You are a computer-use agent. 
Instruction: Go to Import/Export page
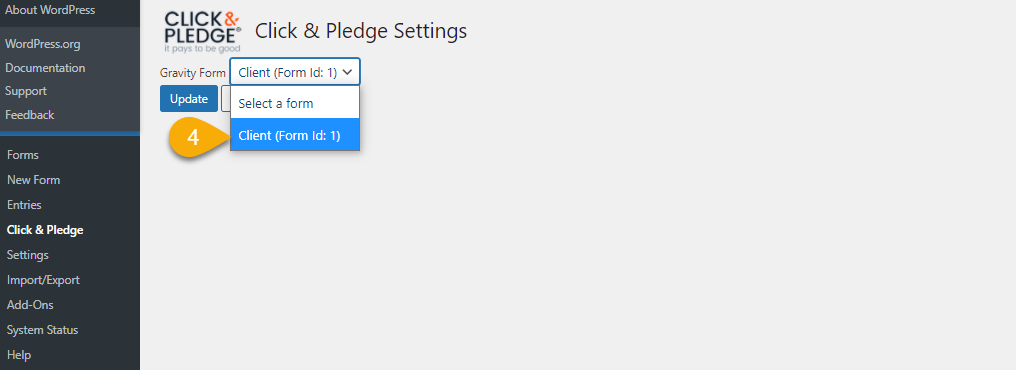tap(43, 280)
